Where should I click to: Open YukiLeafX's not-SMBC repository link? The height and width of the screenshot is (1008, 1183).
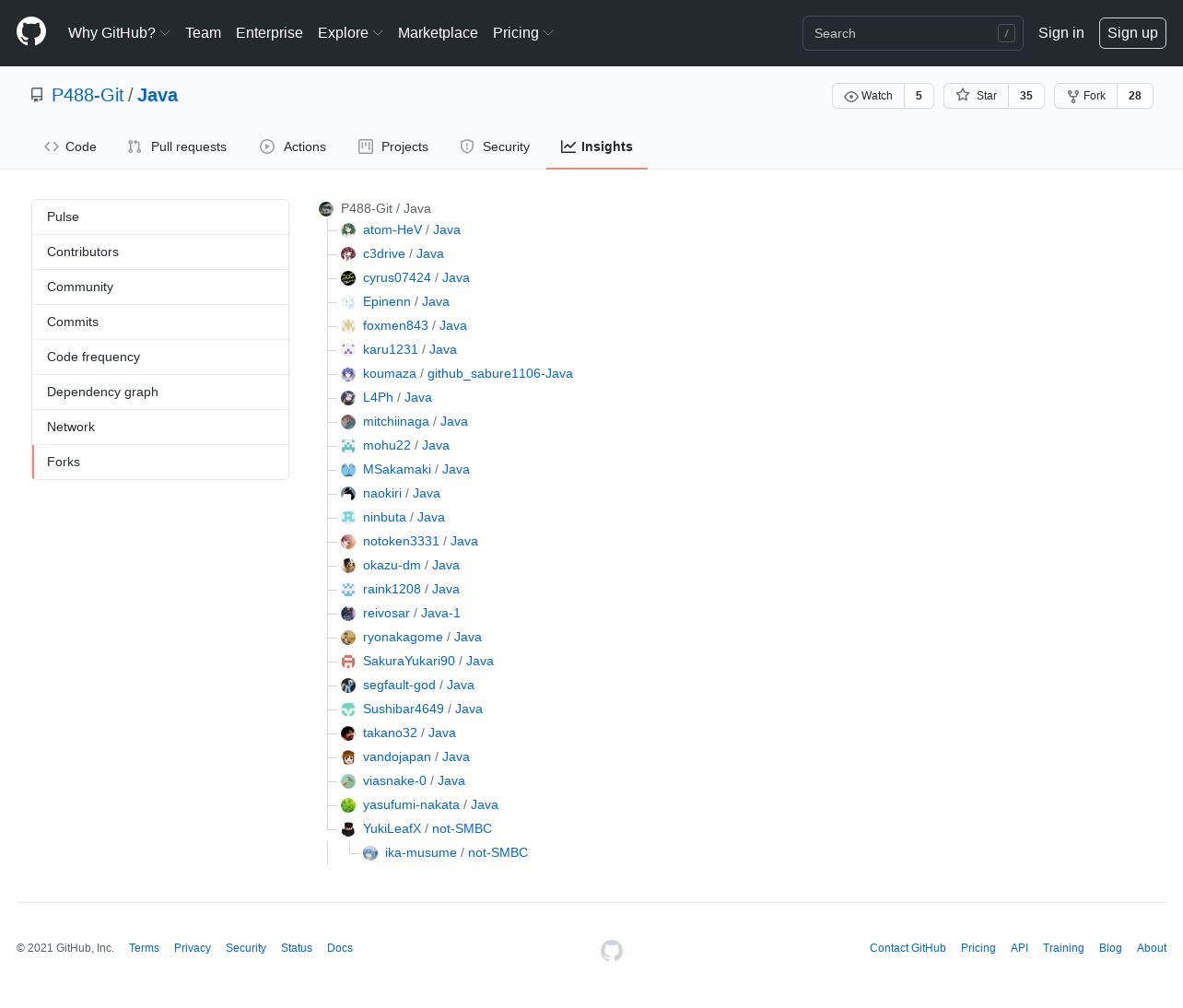point(462,829)
